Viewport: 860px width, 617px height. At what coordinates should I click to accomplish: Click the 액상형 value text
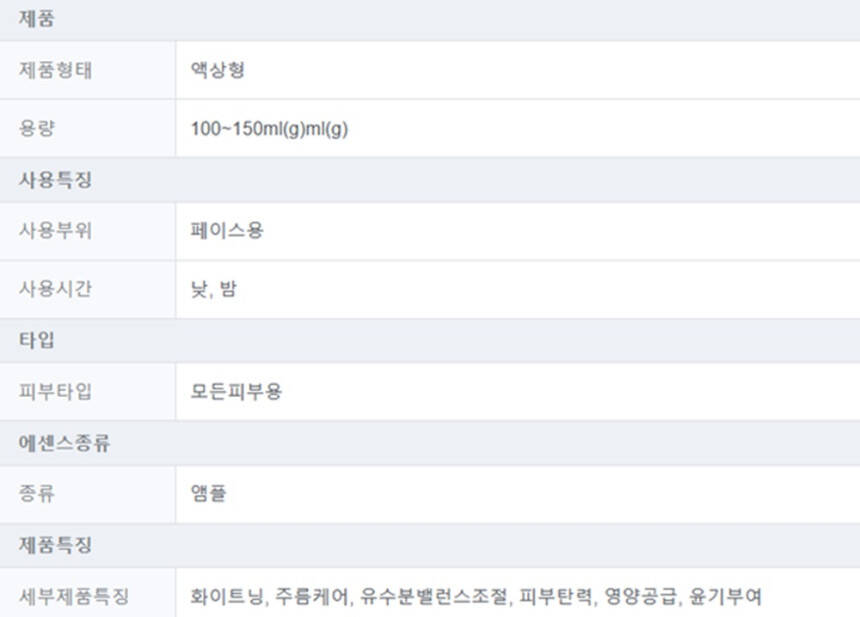click(218, 70)
